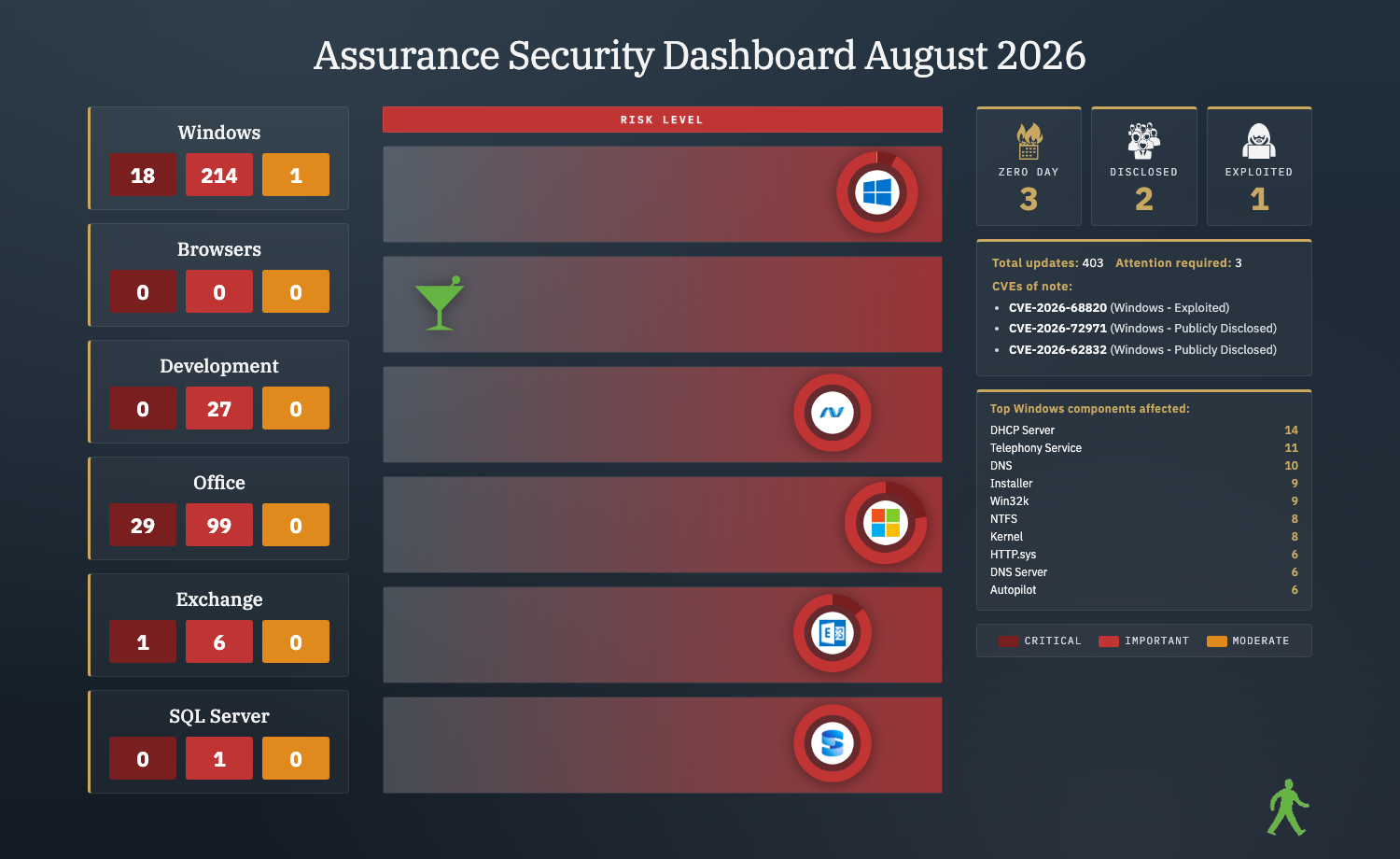
Task: Click the Browsers card title
Action: click(x=219, y=249)
